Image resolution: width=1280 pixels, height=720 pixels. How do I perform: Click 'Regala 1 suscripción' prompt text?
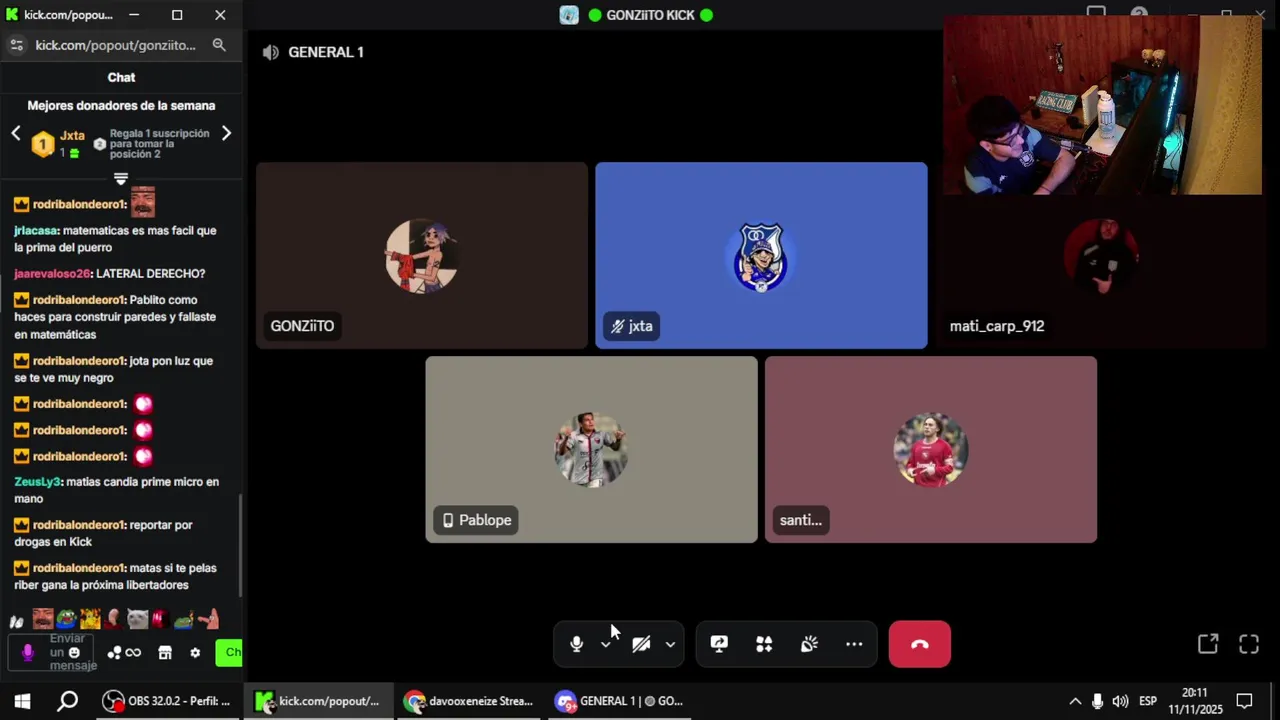point(160,143)
